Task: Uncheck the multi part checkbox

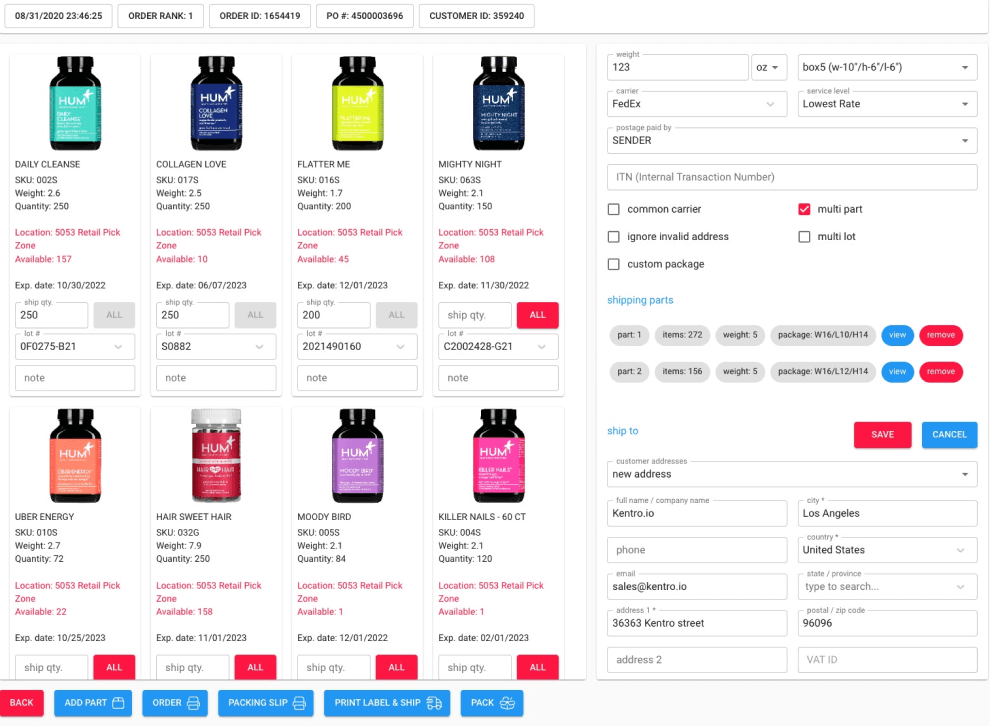Action: [804, 209]
